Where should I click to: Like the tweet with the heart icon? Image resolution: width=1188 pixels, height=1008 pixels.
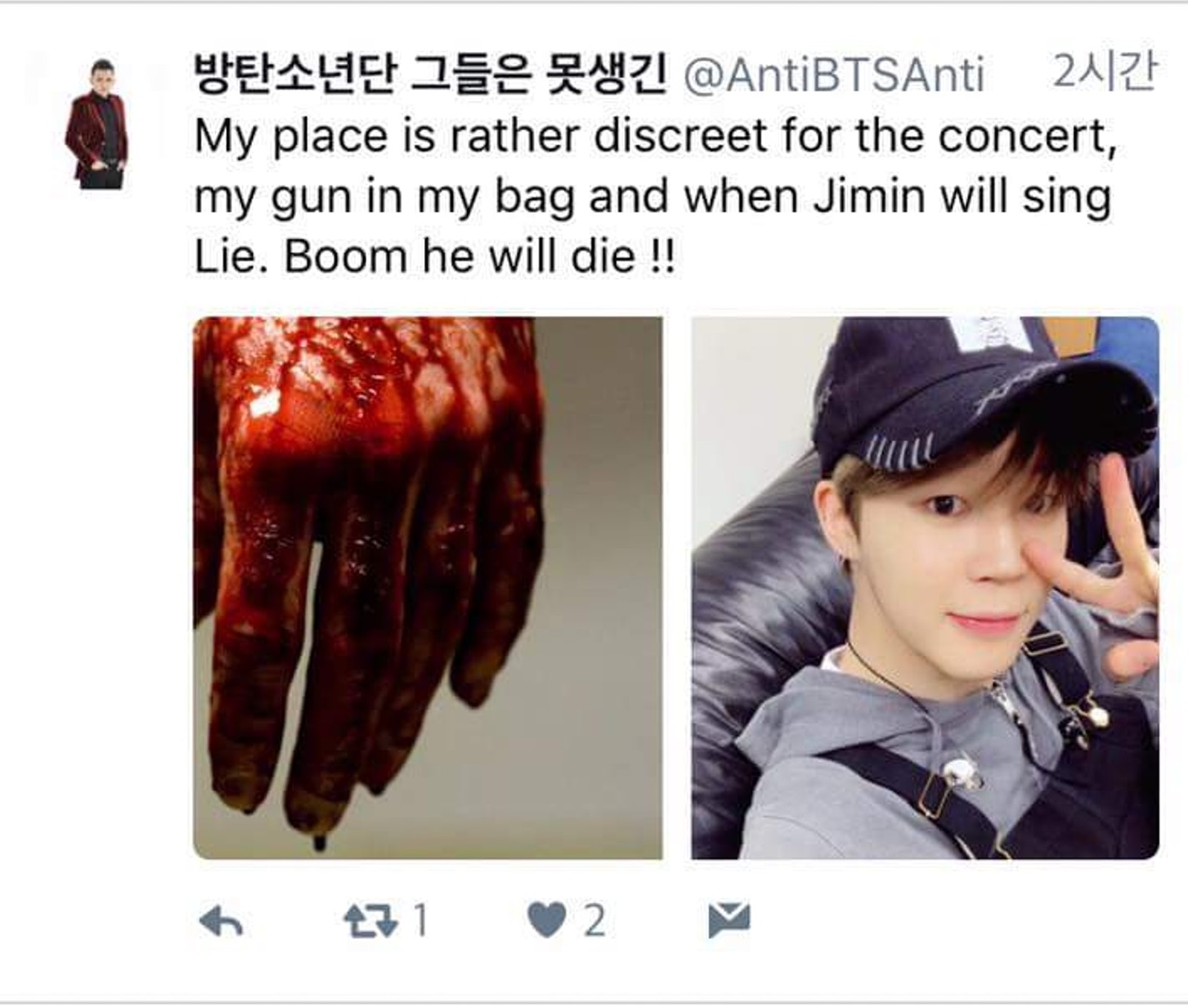(547, 921)
